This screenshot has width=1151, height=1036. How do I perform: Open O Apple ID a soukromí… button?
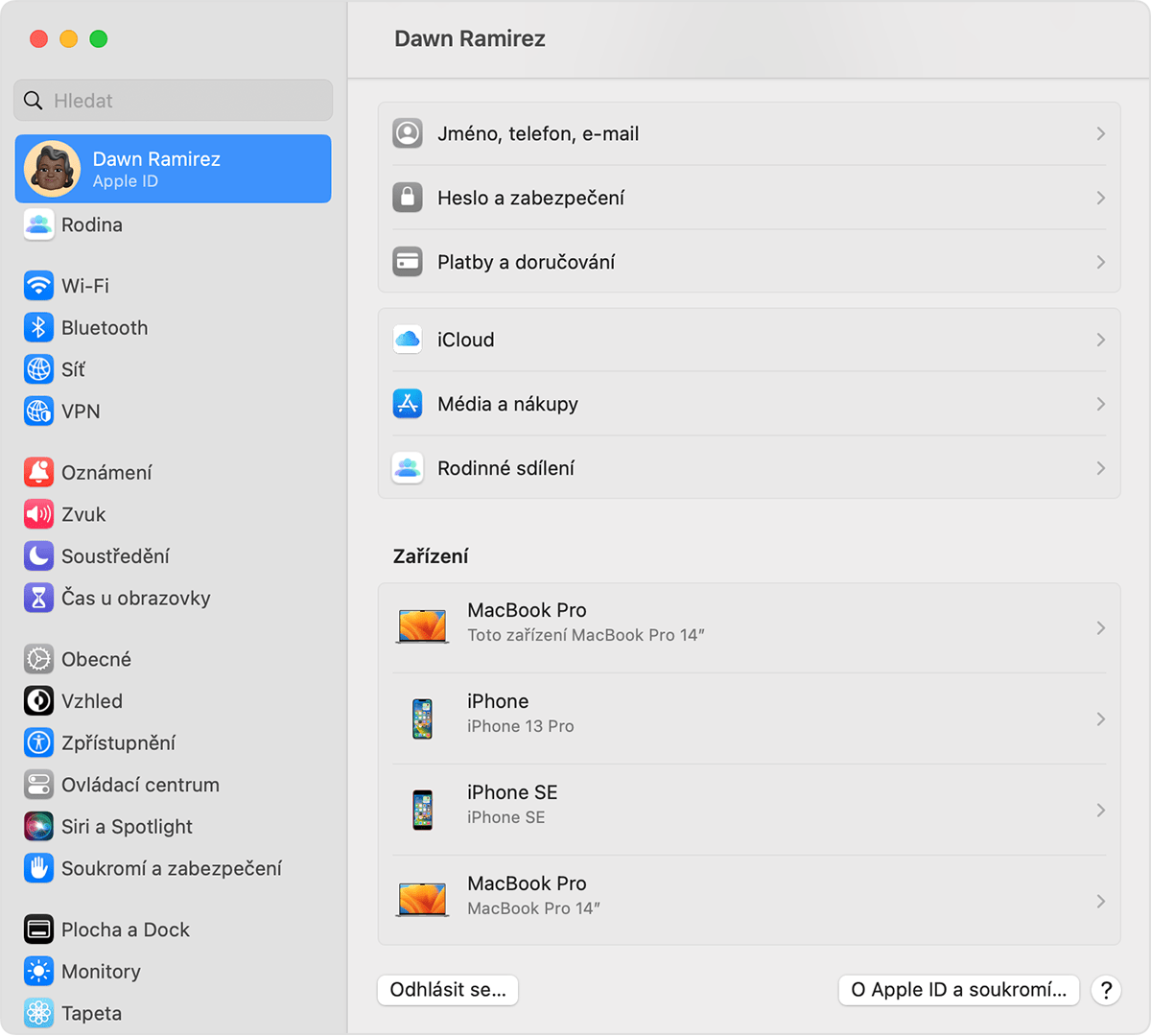pos(959,990)
